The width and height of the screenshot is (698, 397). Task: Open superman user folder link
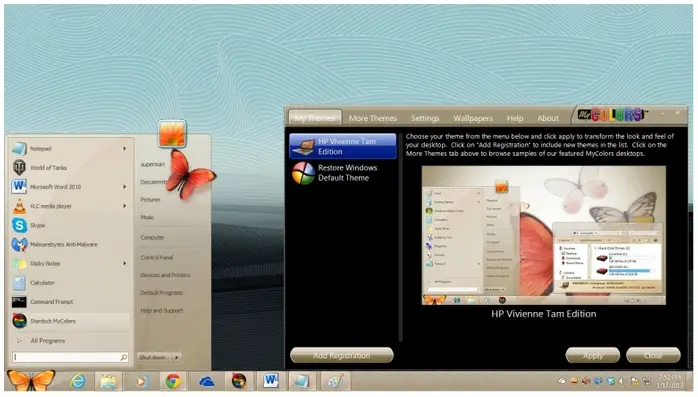[x=152, y=164]
